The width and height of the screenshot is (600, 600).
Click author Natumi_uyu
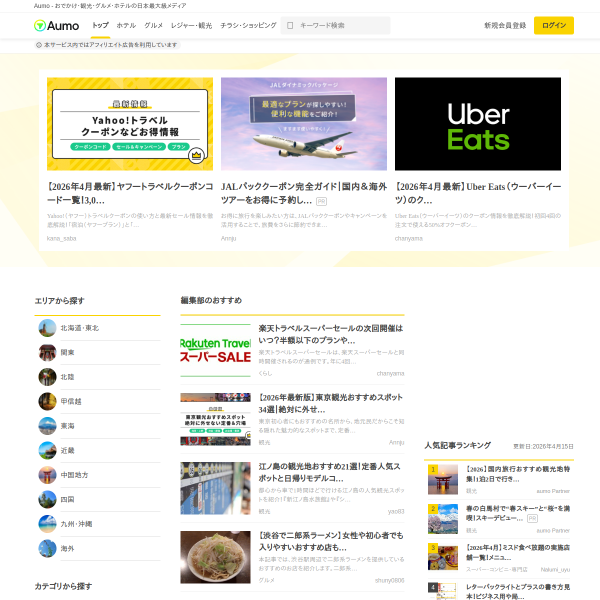[555, 570]
